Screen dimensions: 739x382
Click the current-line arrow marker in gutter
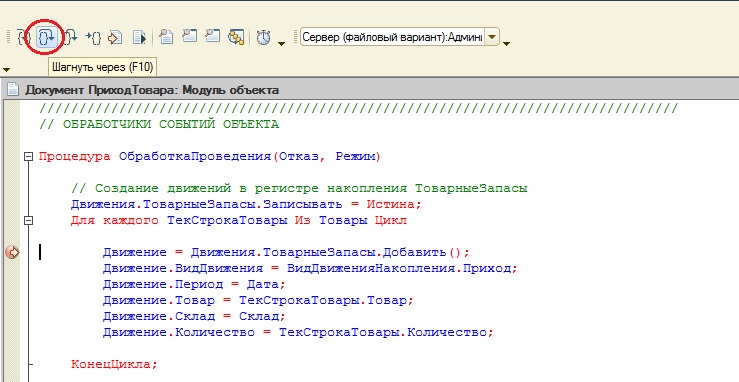tap(12, 252)
